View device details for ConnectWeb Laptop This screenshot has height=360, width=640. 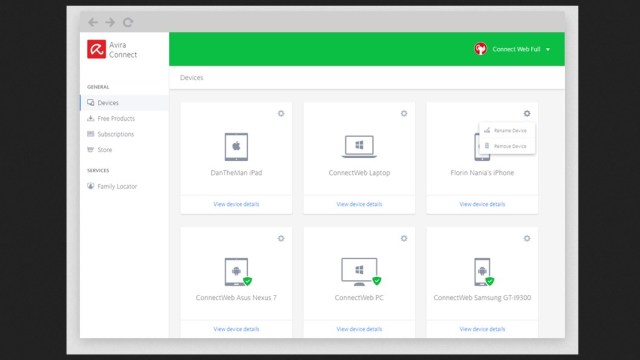pos(359,204)
